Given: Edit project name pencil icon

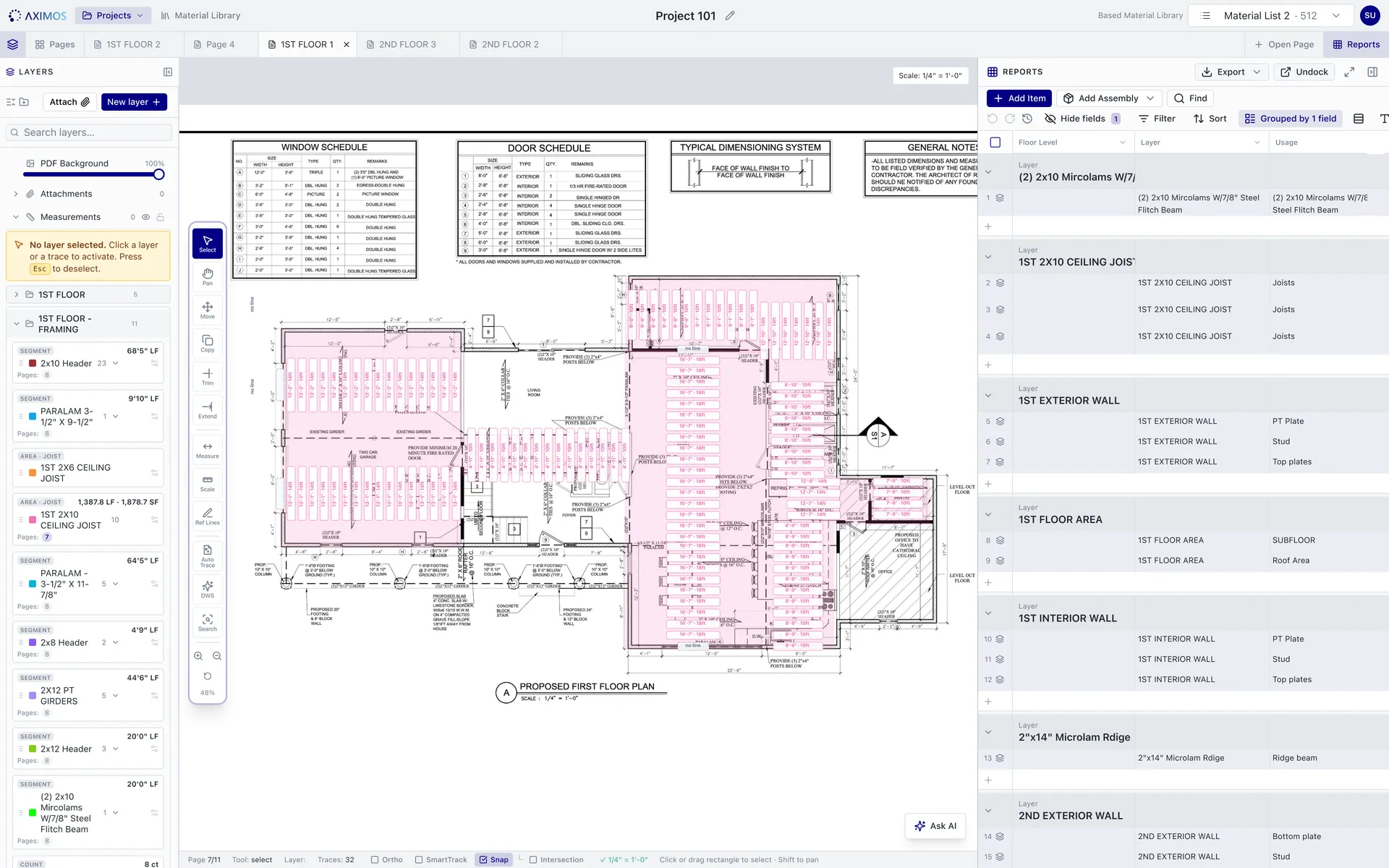Looking at the screenshot, I should pos(730,15).
